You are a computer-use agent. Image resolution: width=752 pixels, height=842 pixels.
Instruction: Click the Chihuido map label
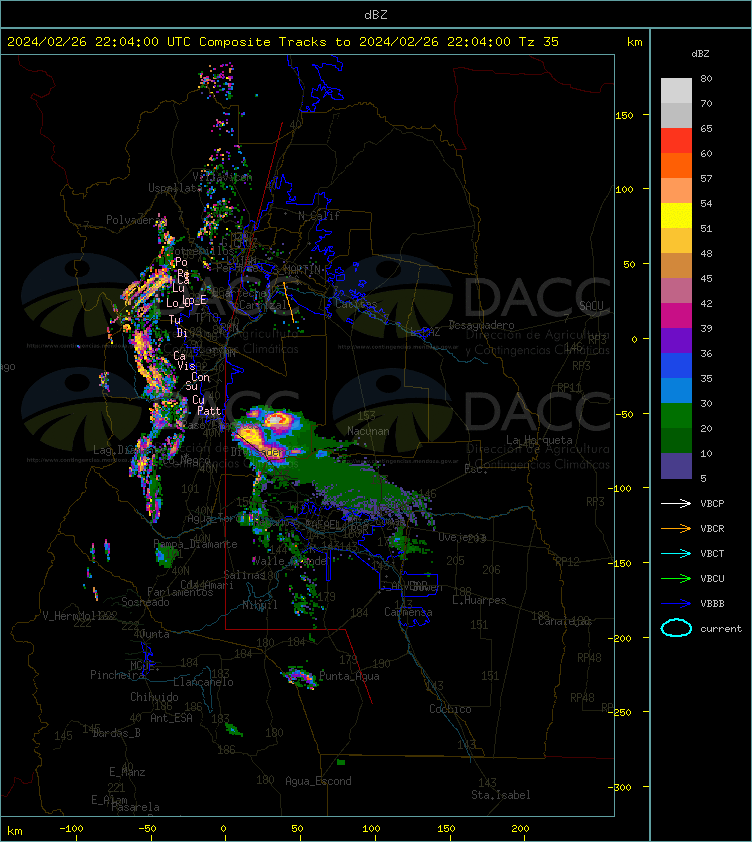click(x=154, y=696)
